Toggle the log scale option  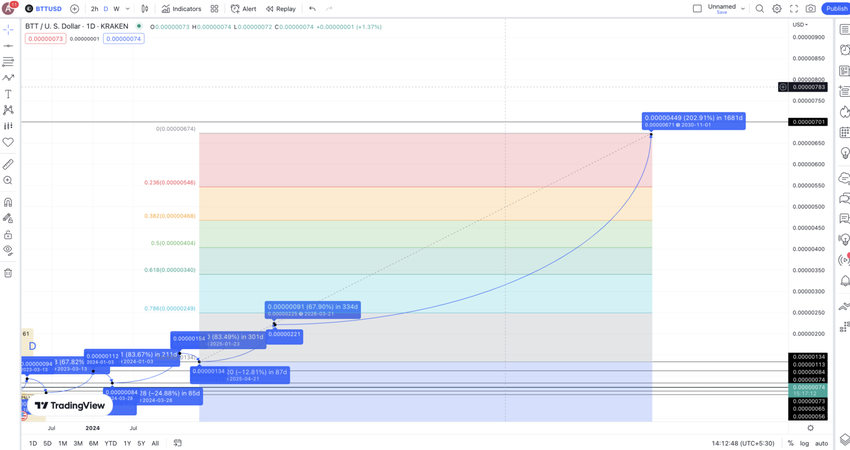804,443
